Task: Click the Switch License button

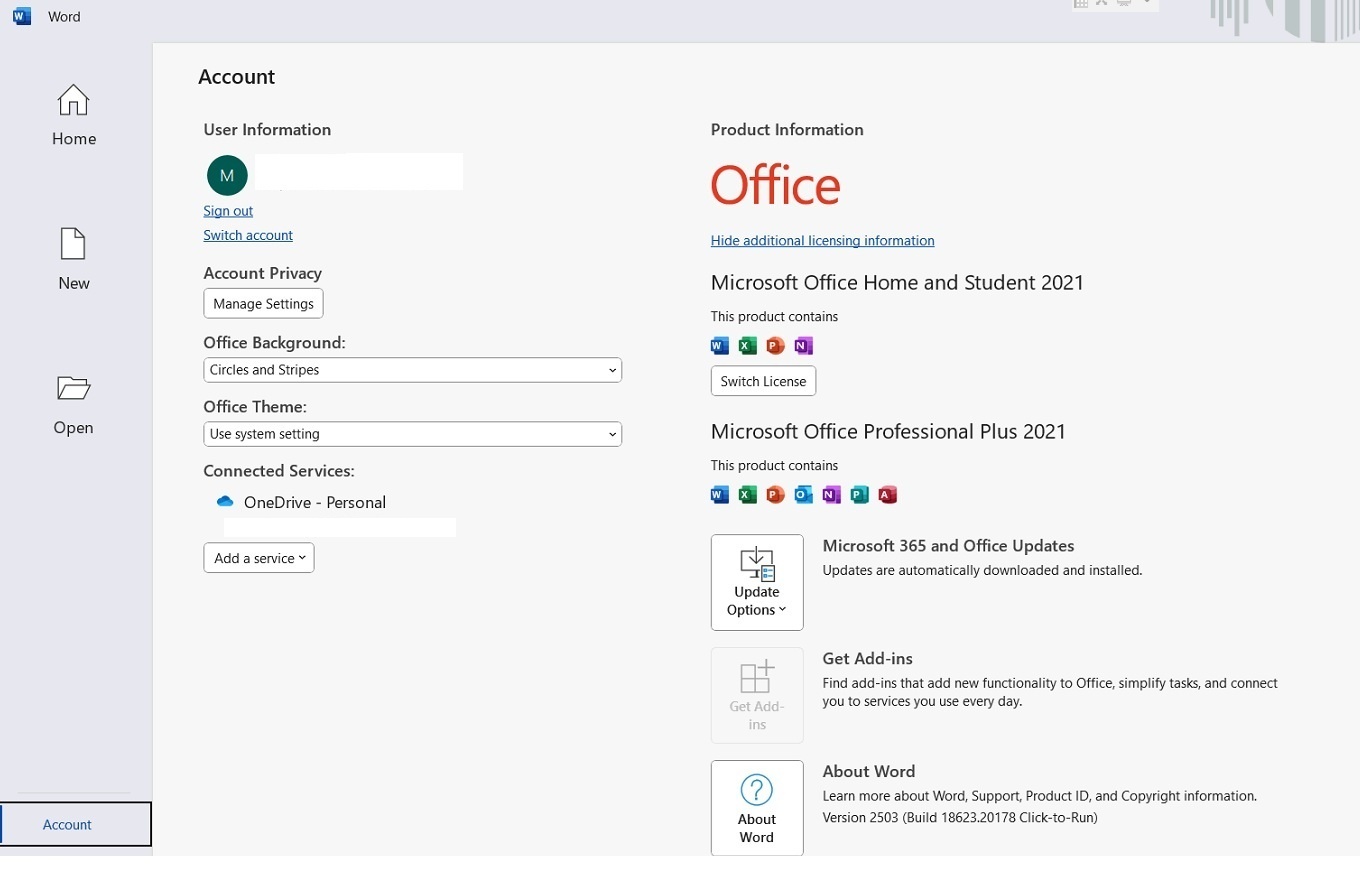Action: (763, 381)
